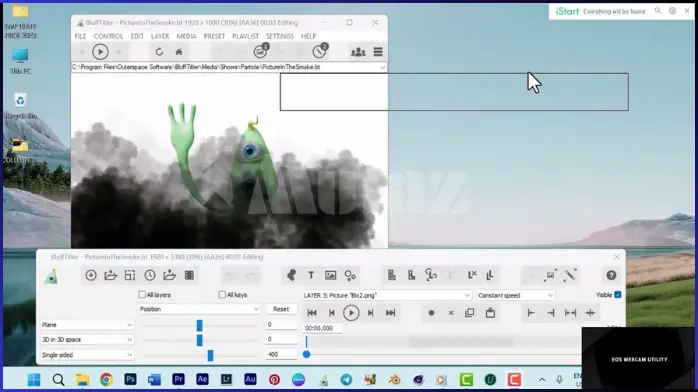The width and height of the screenshot is (698, 392).
Task: Click the delete key X button
Action: (x=450, y=313)
